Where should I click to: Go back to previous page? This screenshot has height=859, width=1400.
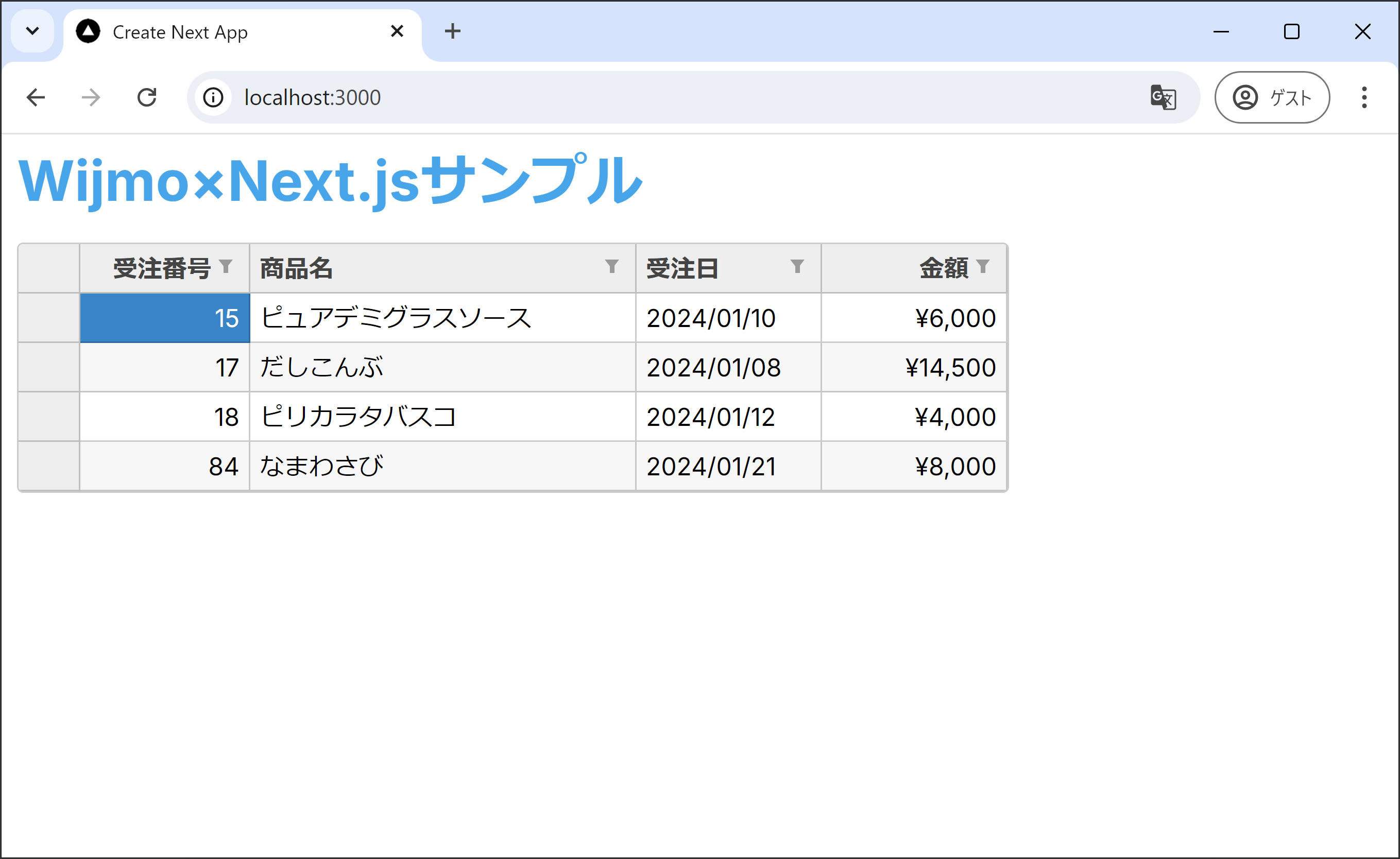coord(36,97)
